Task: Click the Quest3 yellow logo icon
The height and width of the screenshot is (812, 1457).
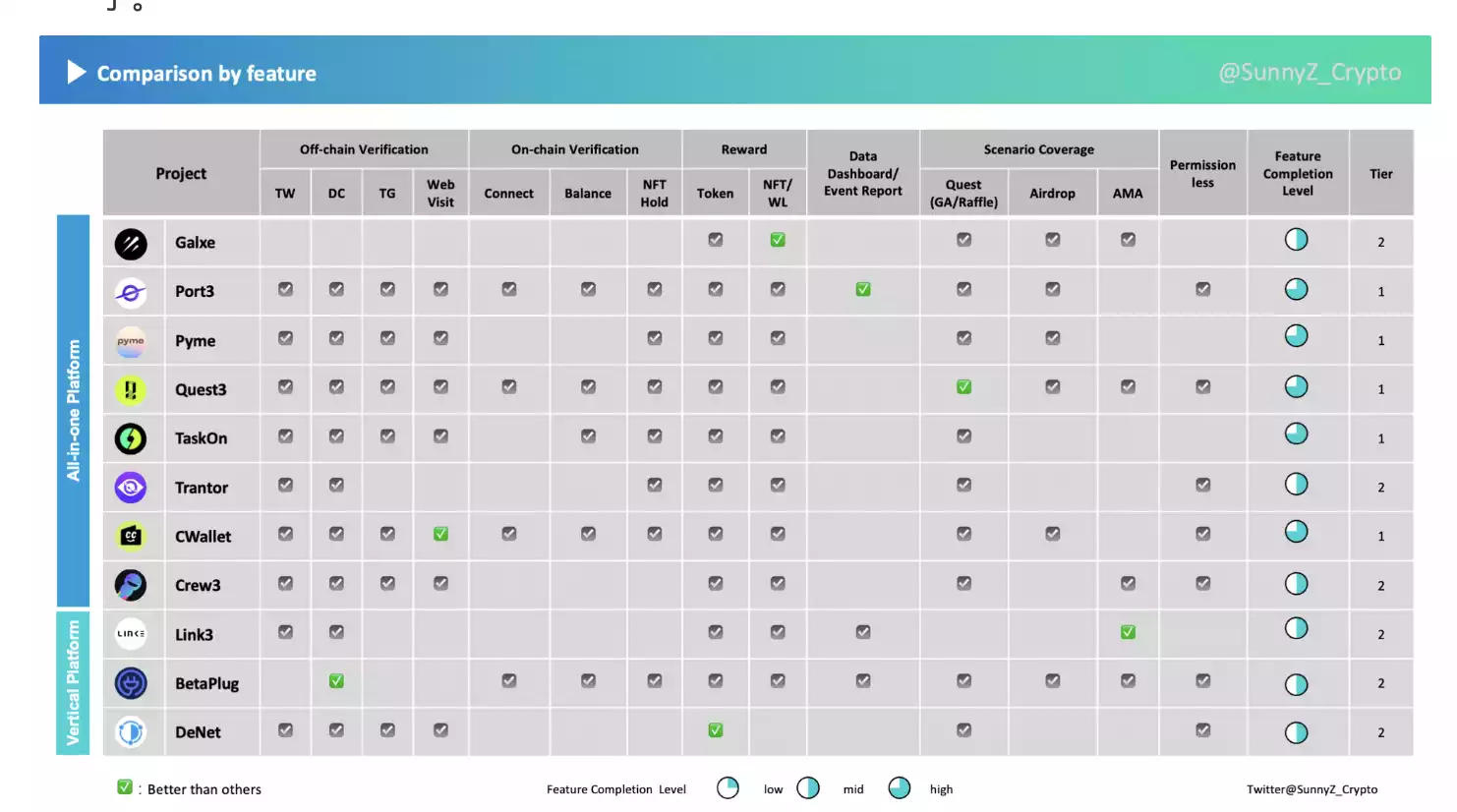Action: [131, 390]
